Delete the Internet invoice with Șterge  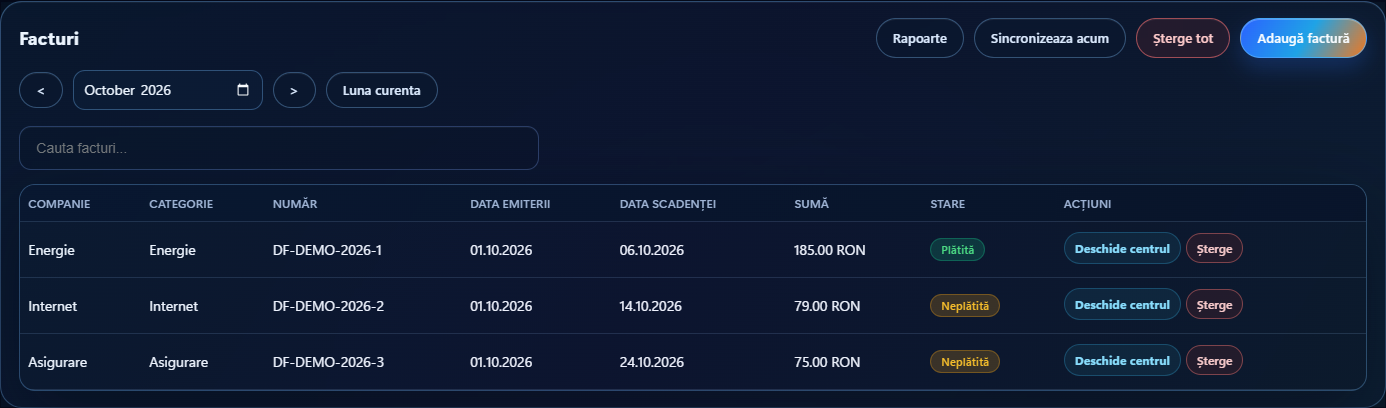[1214, 305]
